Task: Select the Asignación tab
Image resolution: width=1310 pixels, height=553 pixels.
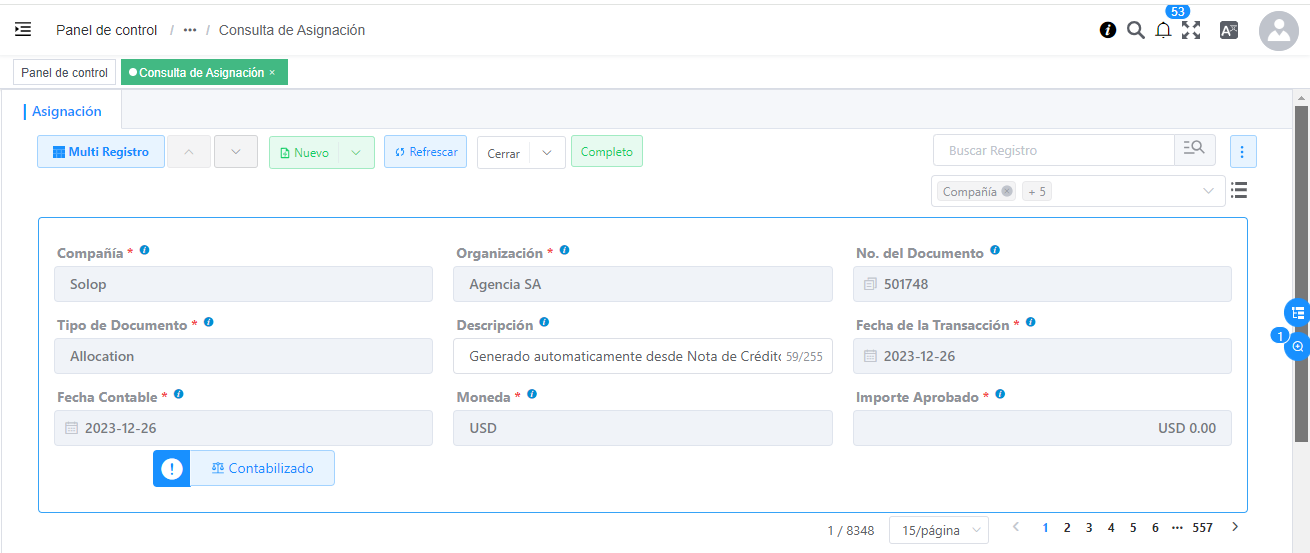Action: pyautogui.click(x=67, y=112)
